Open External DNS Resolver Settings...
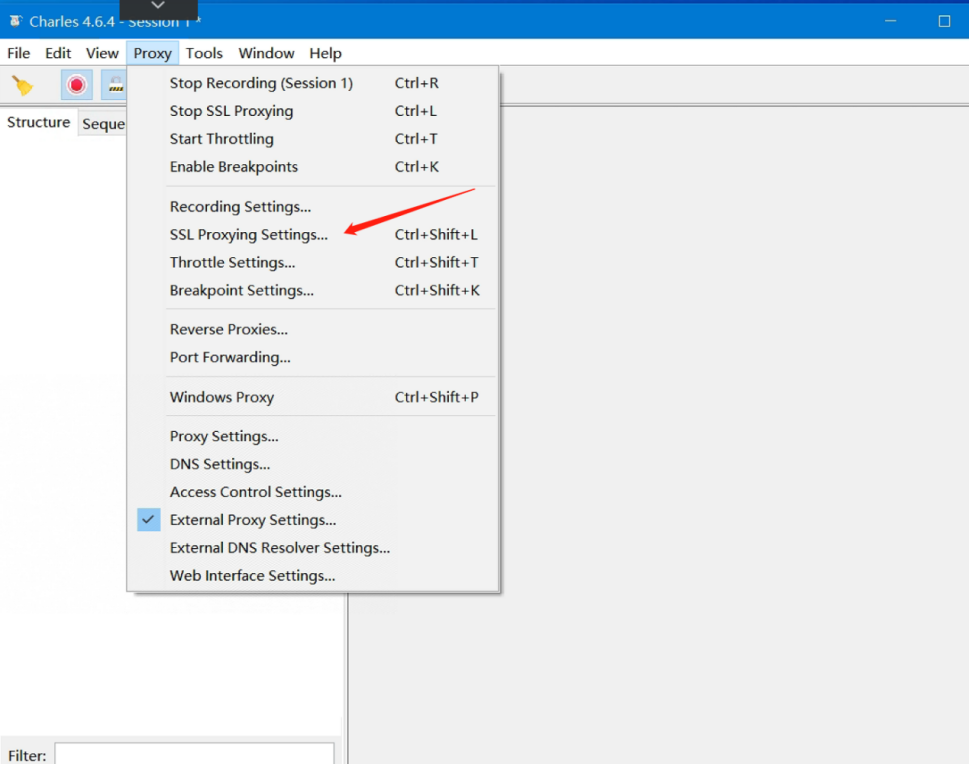 point(313,547)
